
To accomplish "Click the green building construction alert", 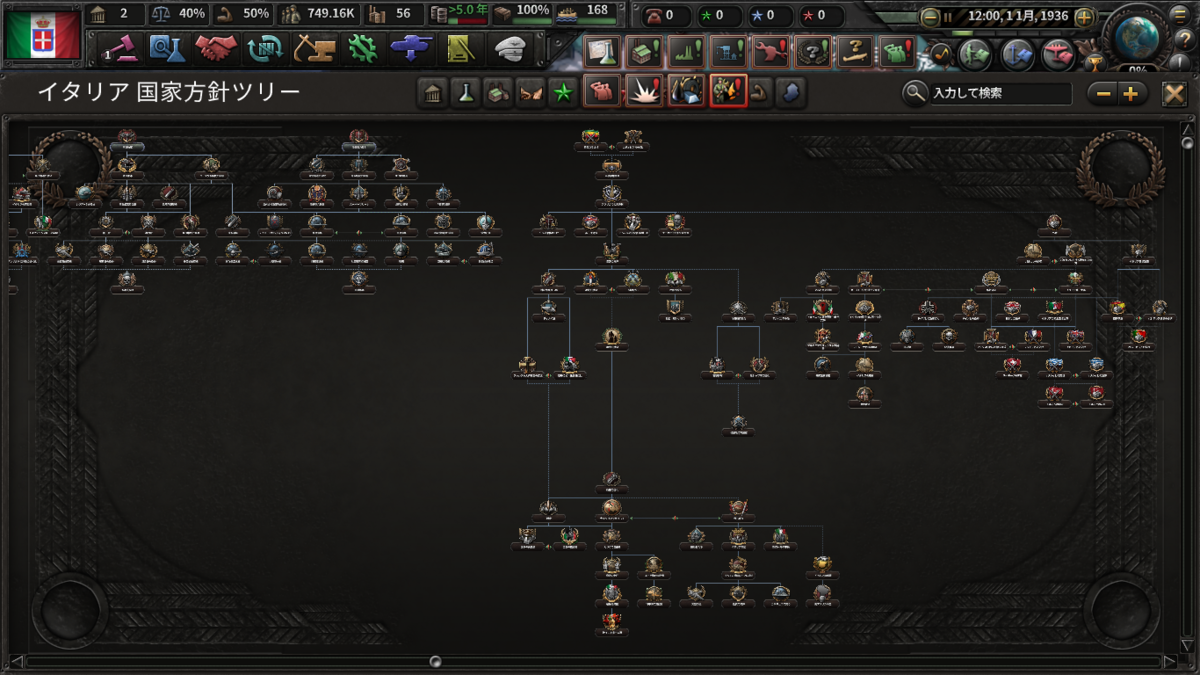I will point(642,51).
